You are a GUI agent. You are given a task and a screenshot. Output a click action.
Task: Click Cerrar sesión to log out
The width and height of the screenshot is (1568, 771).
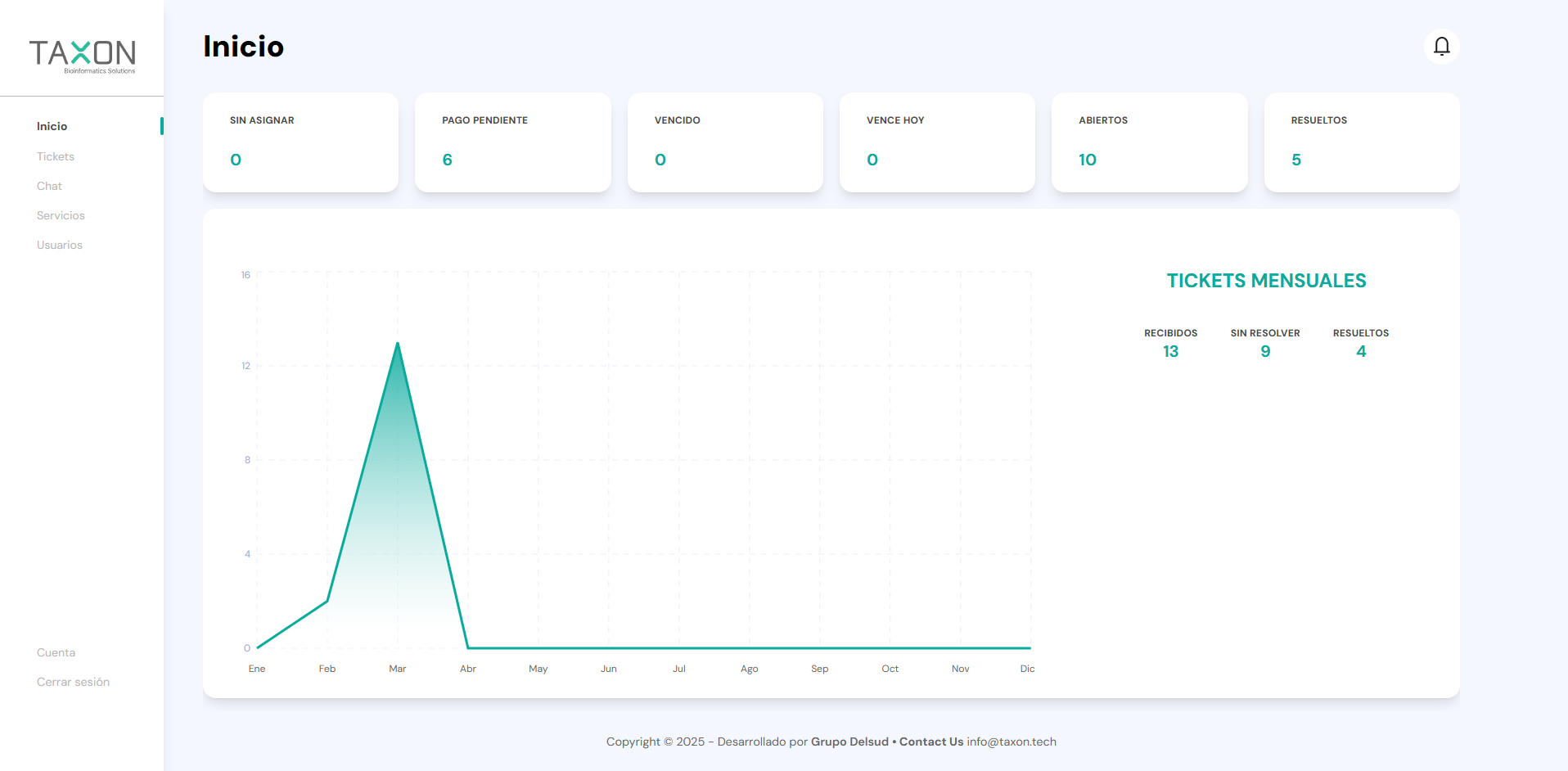pyautogui.click(x=73, y=681)
